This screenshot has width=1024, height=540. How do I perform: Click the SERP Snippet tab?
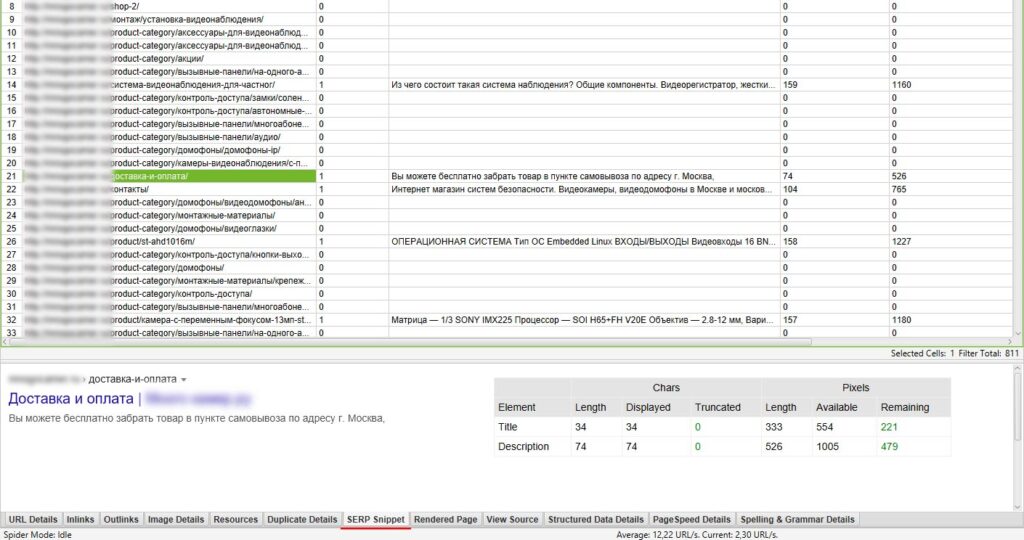pyautogui.click(x=375, y=520)
